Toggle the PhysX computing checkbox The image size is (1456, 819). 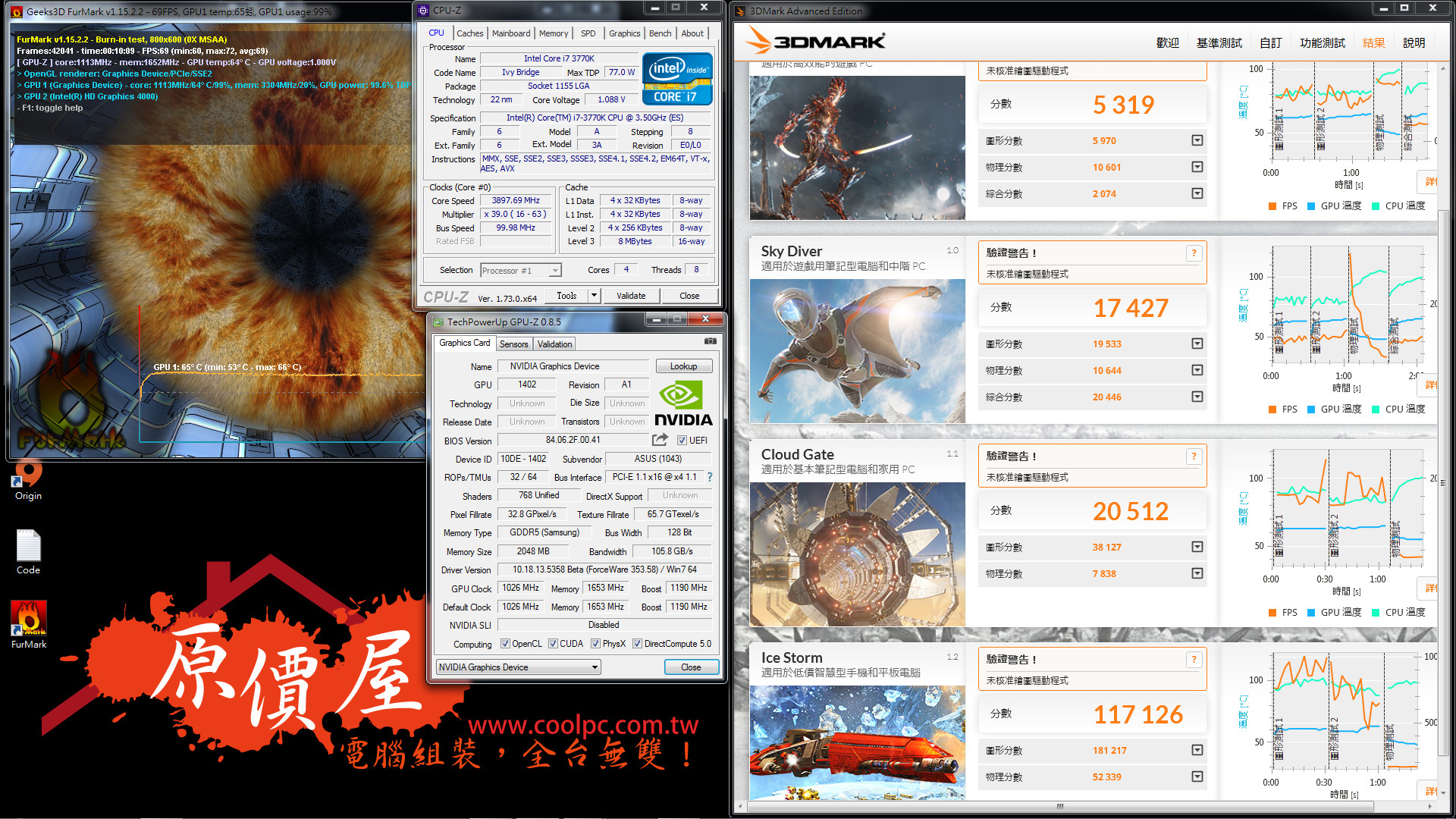click(596, 644)
